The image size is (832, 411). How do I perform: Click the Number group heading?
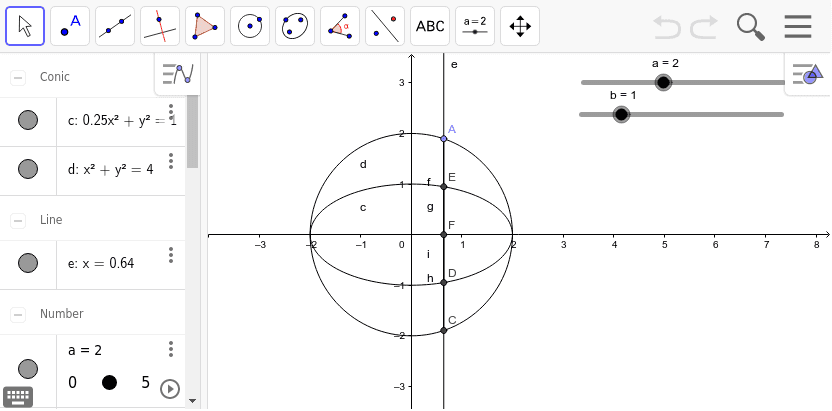tap(62, 314)
